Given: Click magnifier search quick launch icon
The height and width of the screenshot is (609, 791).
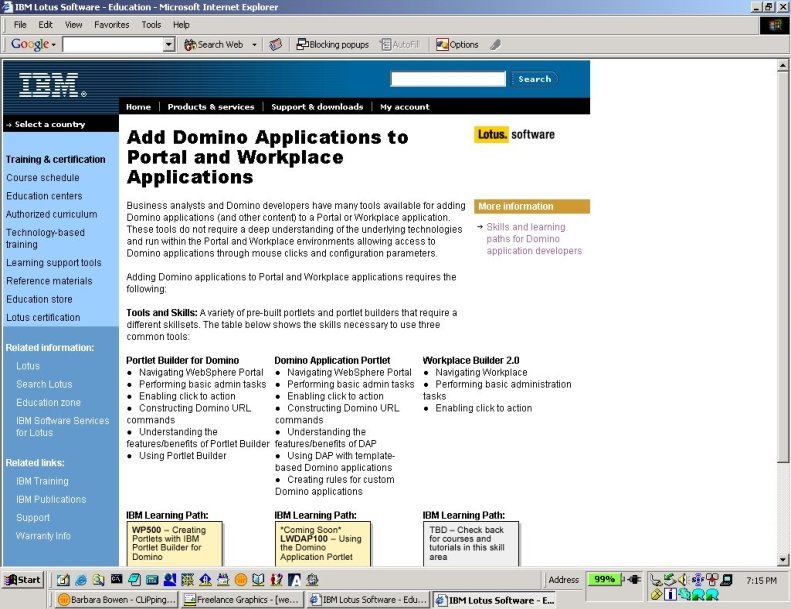Looking at the screenshot, I should coord(98,580).
